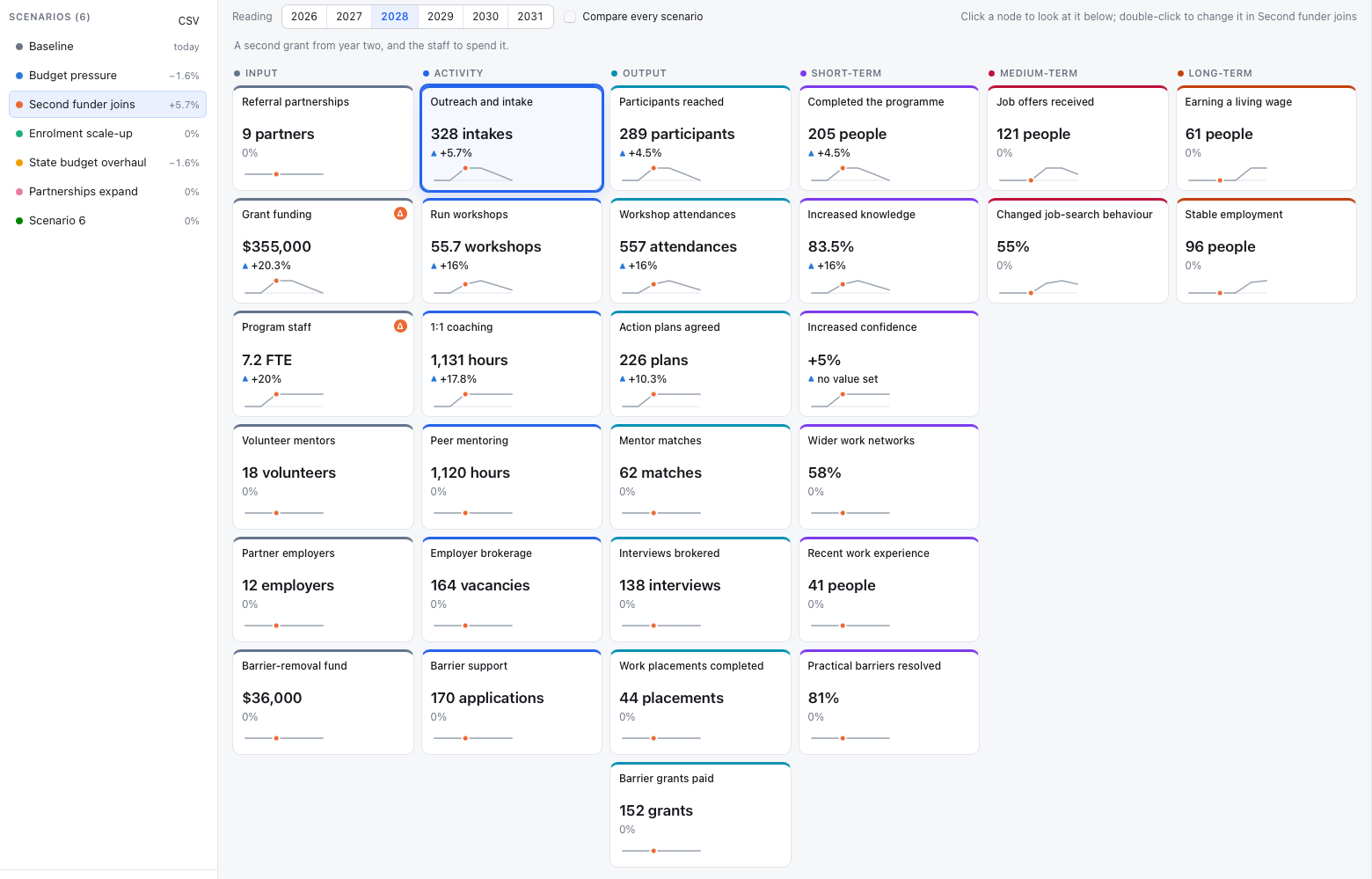
Task: Export scenarios with the CSV button
Action: pyautogui.click(x=189, y=21)
